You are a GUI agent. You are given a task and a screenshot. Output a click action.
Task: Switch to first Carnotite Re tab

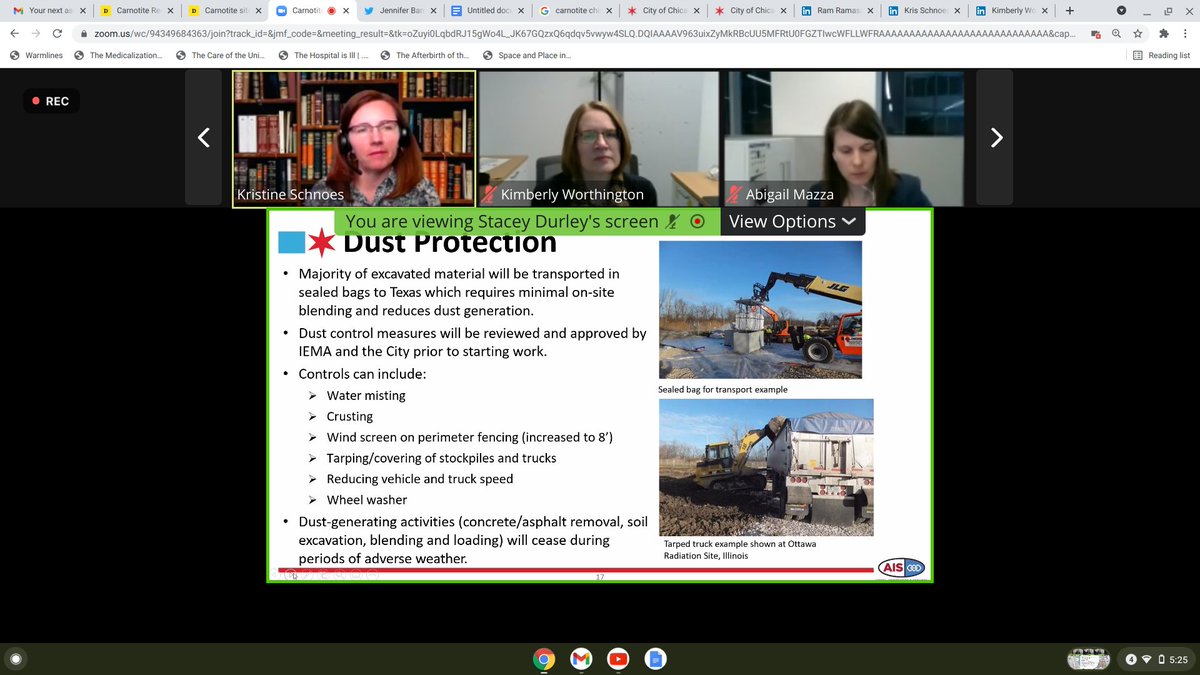[139, 11]
